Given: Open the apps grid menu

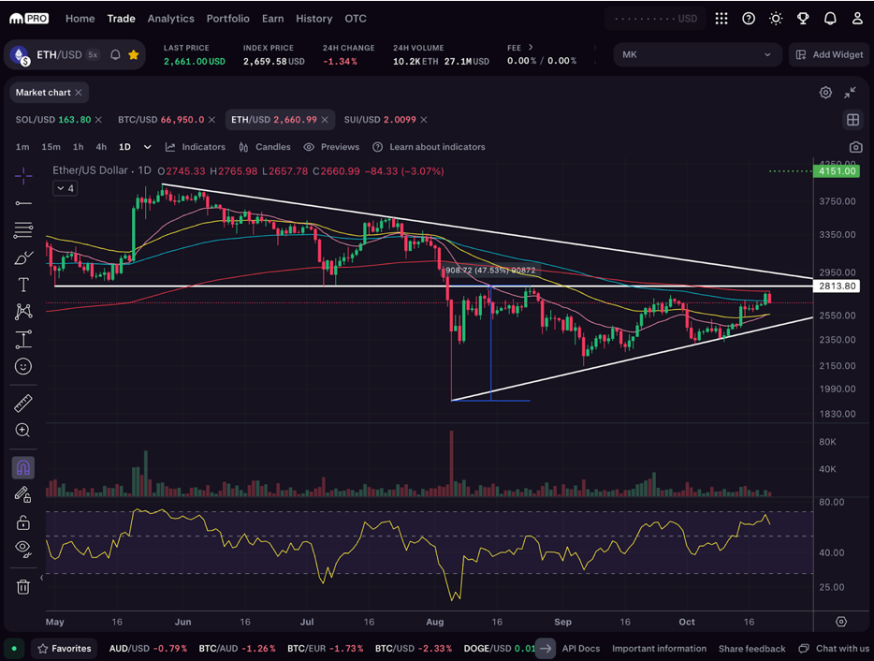Looking at the screenshot, I should pos(721,18).
